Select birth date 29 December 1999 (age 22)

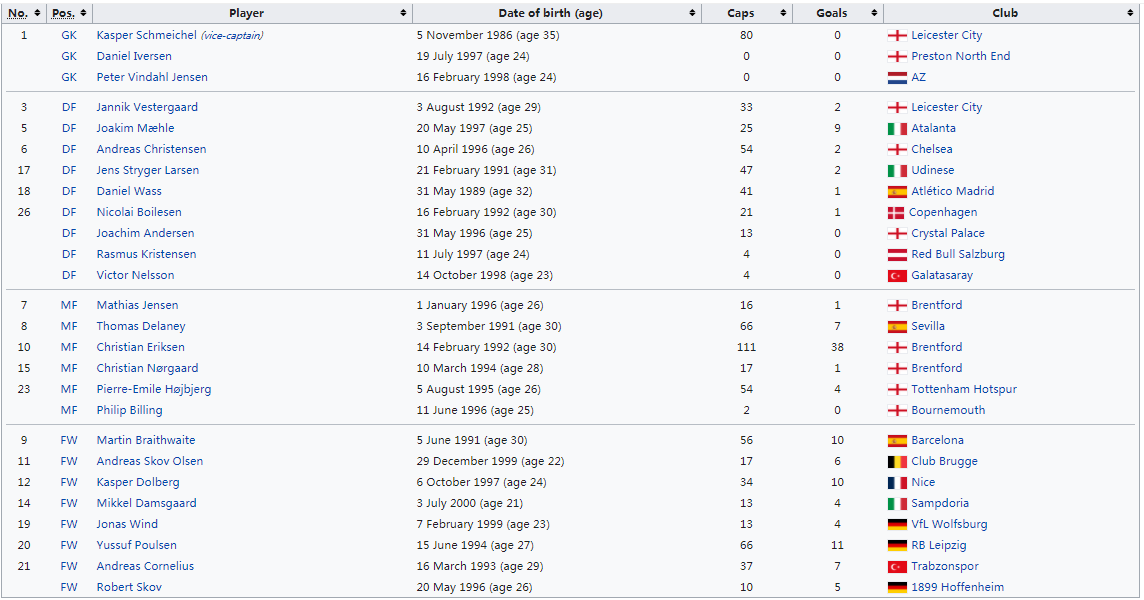490,461
